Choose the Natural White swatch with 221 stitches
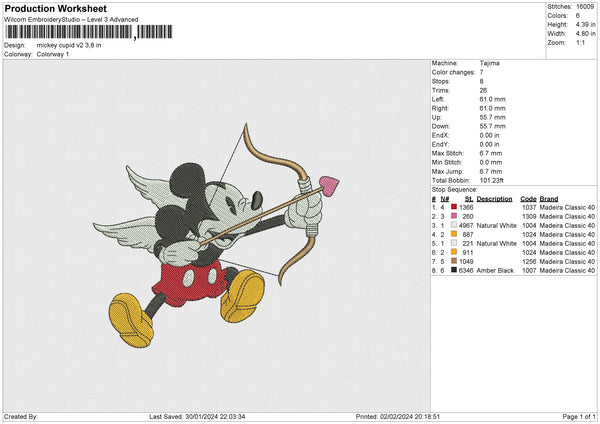 pos(454,243)
